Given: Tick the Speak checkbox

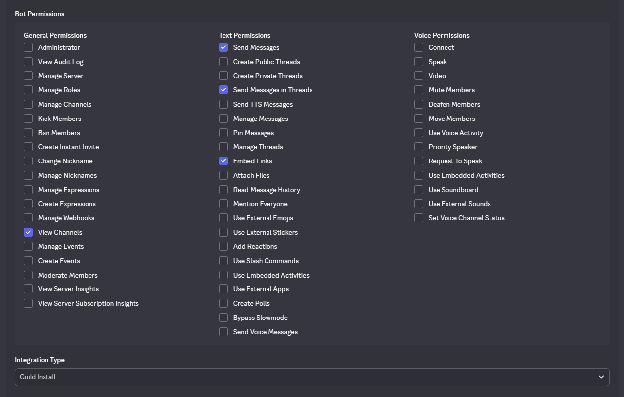Looking at the screenshot, I should click(x=418, y=62).
